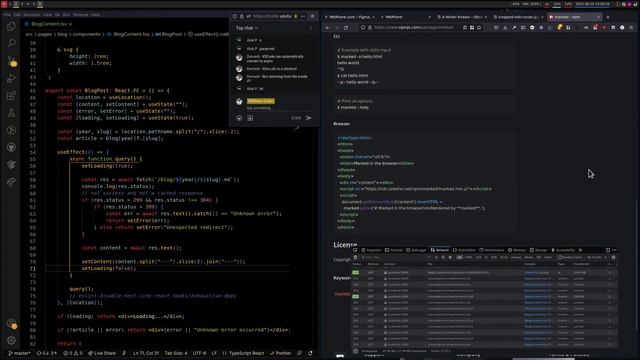Expand the components breadcrumb segment

point(87,34)
